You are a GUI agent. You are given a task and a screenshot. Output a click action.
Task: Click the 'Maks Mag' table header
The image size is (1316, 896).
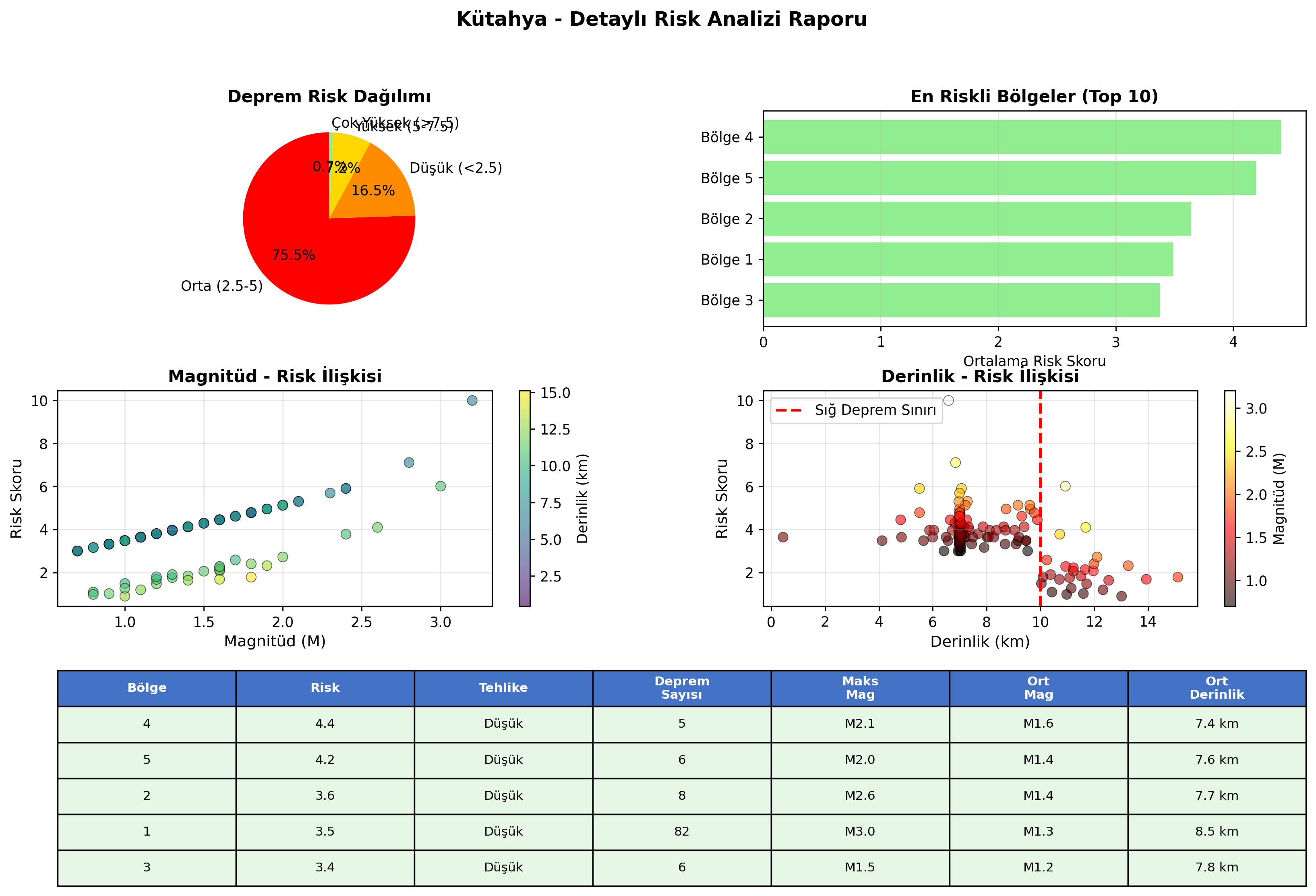tap(860, 688)
